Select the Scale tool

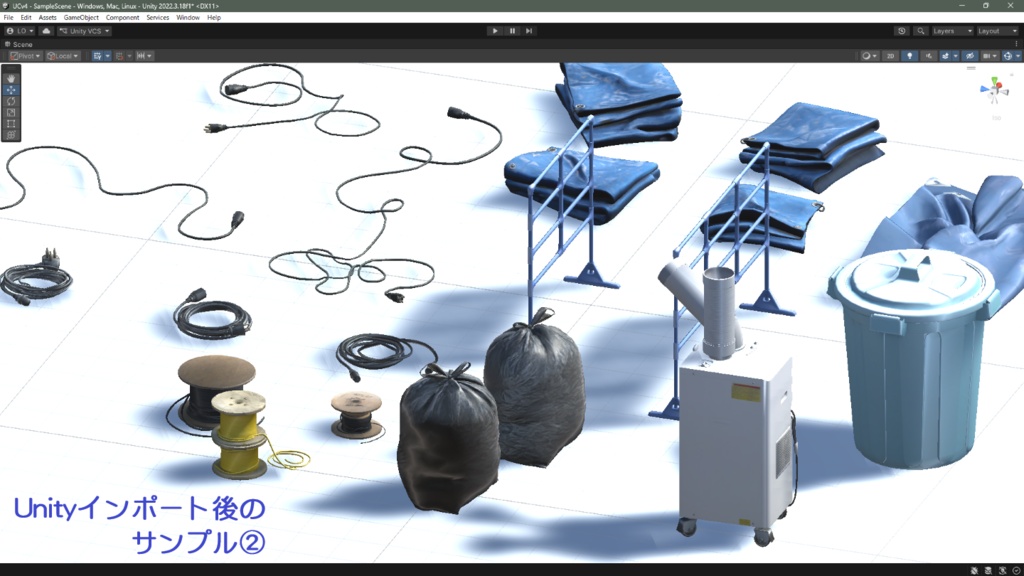[x=11, y=112]
